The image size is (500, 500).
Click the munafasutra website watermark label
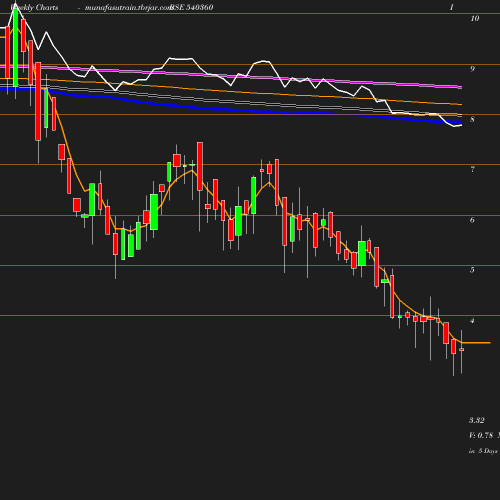click(x=128, y=7)
